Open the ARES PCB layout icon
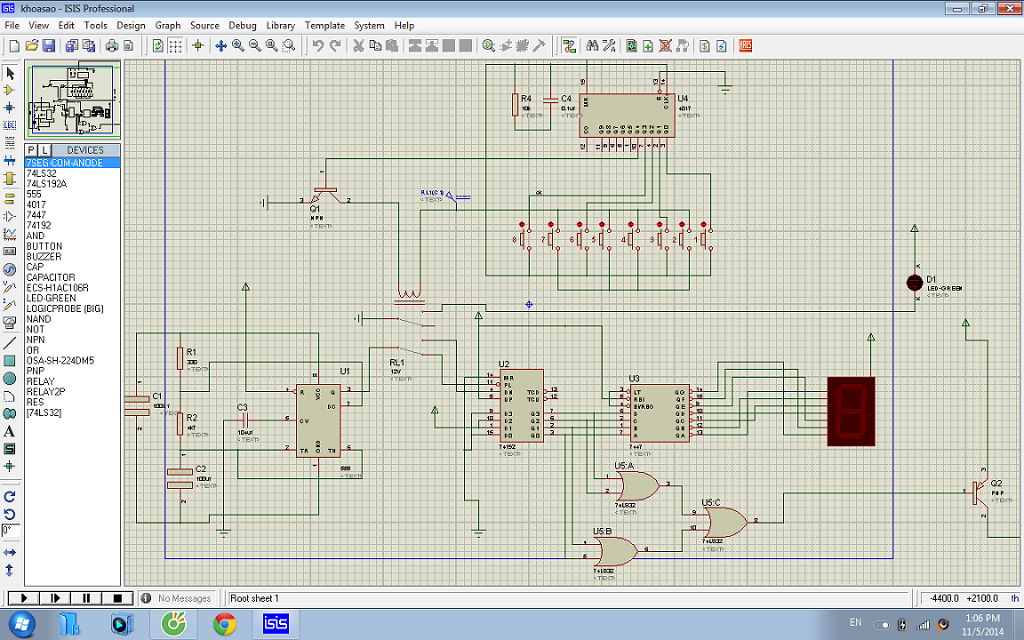 746,45
